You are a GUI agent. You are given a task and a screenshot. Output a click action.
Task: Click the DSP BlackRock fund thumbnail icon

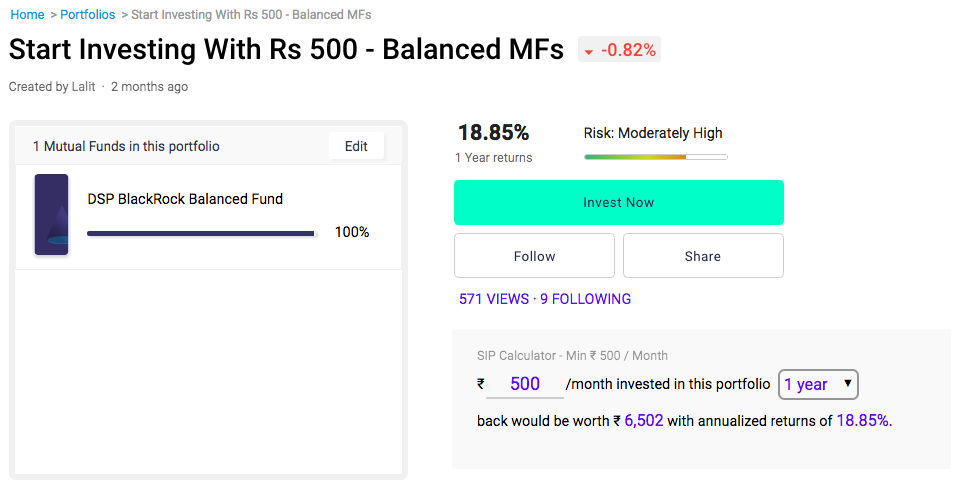click(51, 214)
